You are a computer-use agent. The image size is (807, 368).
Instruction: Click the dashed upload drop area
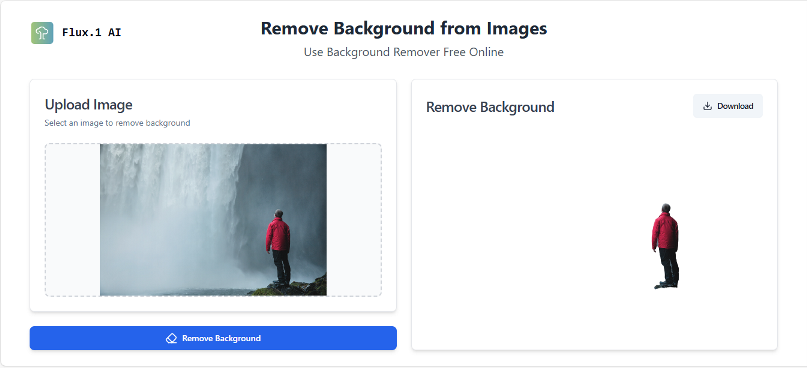[x=213, y=220]
